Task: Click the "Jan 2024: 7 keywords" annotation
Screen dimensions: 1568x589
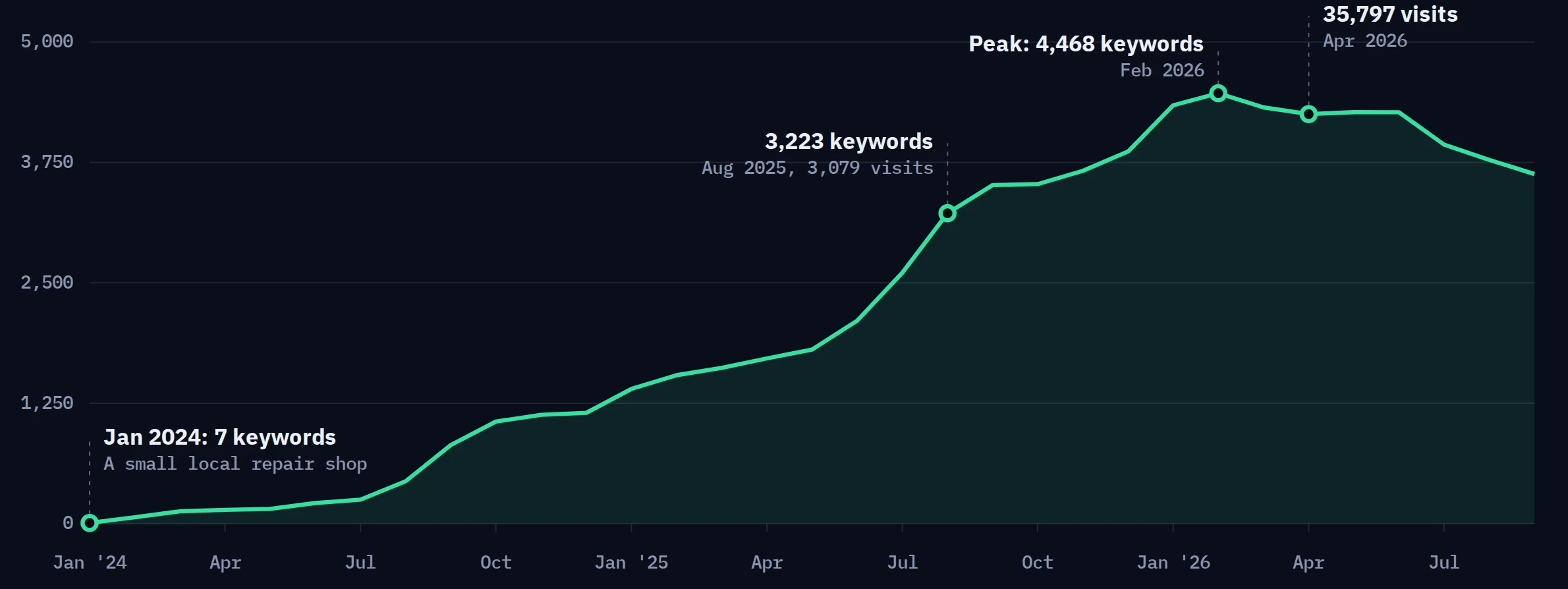Action: [220, 437]
